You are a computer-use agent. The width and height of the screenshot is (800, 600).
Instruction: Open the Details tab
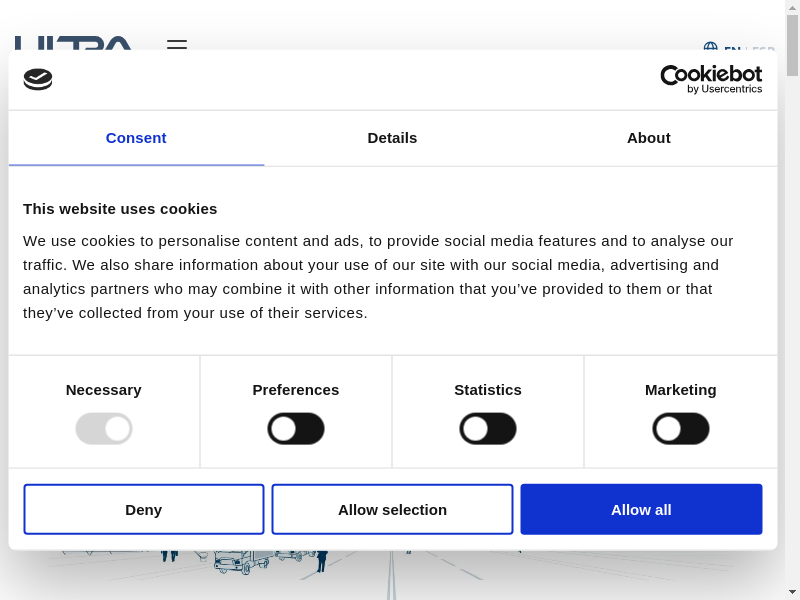392,138
